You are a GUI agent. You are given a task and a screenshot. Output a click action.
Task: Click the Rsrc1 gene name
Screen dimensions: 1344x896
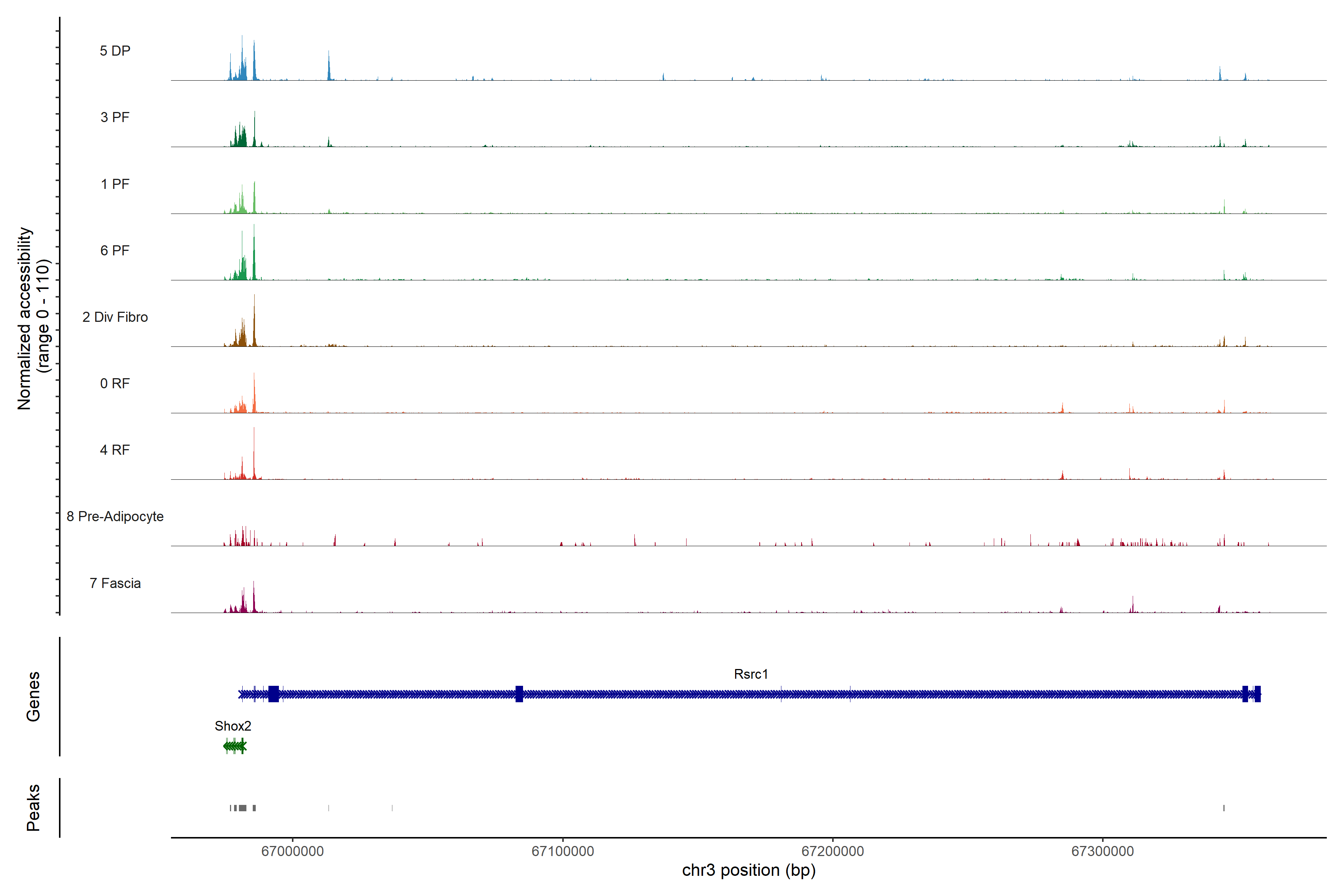(750, 674)
